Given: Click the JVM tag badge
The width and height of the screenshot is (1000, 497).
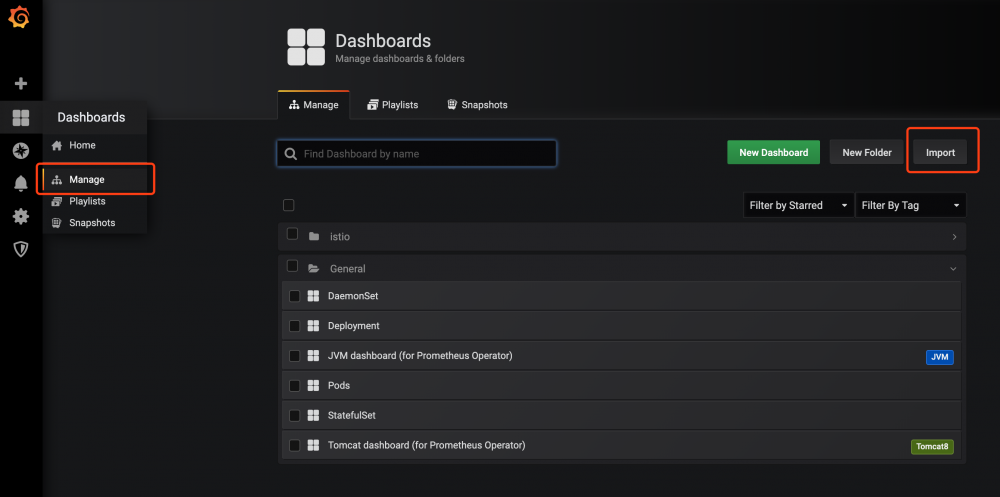Looking at the screenshot, I should pos(939,356).
